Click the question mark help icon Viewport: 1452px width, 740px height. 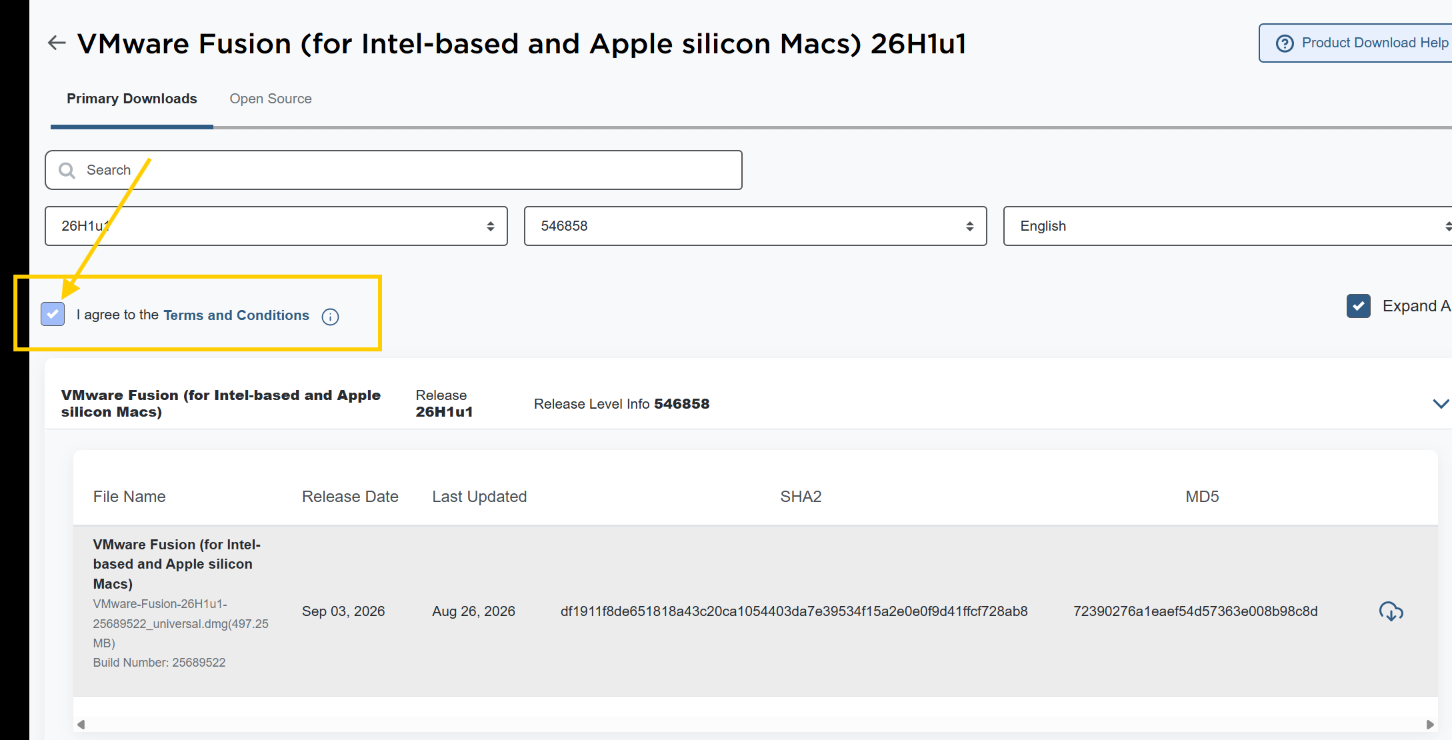[1285, 43]
